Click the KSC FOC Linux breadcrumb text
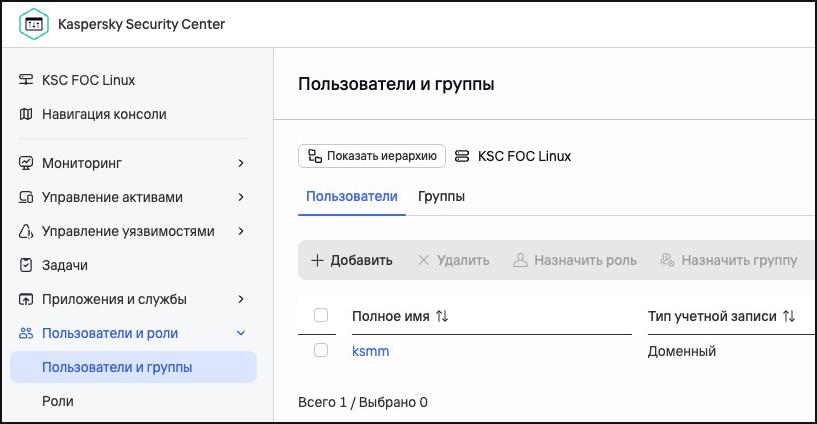Screen dimensions: 817x424 [525, 156]
